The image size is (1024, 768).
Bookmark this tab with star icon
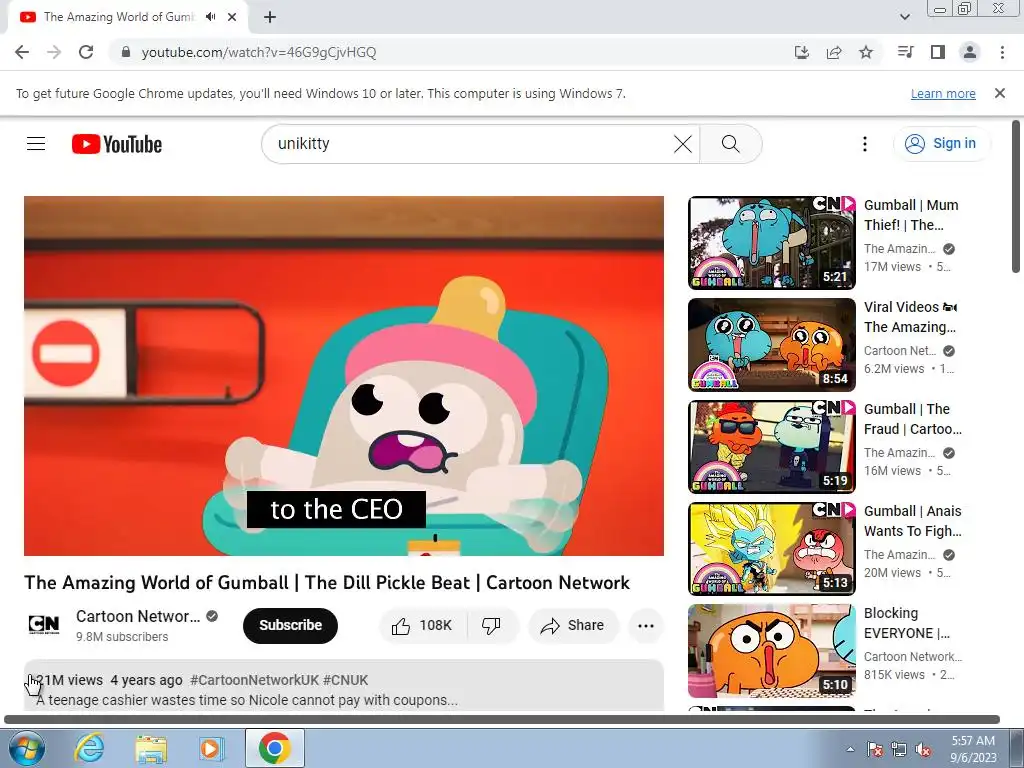tap(866, 52)
